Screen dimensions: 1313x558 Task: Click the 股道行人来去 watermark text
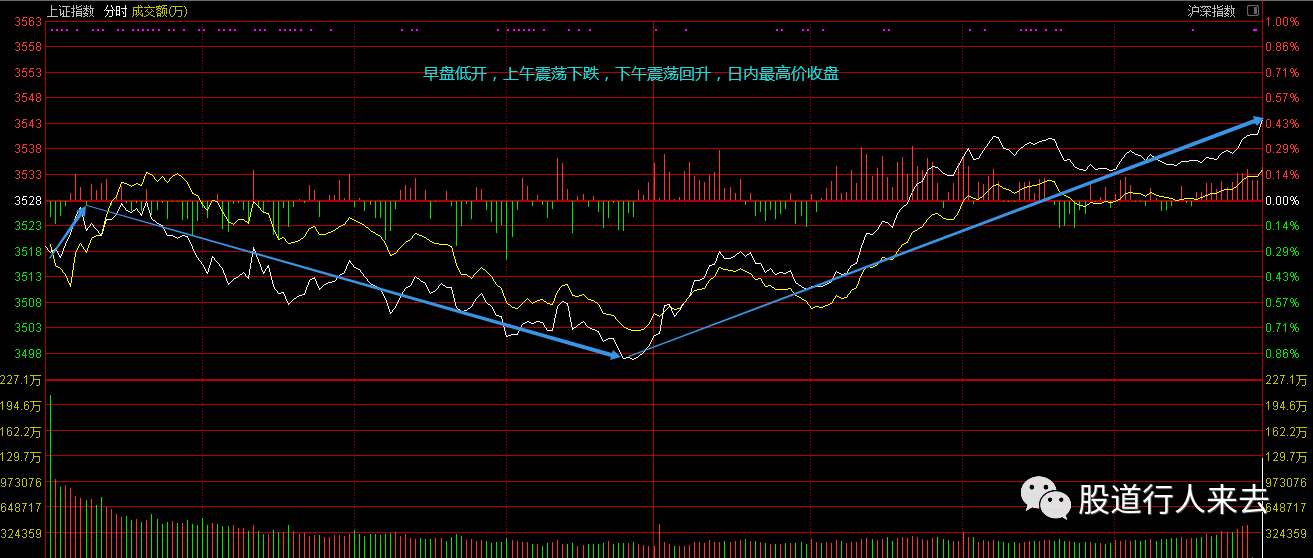click(x=1172, y=499)
